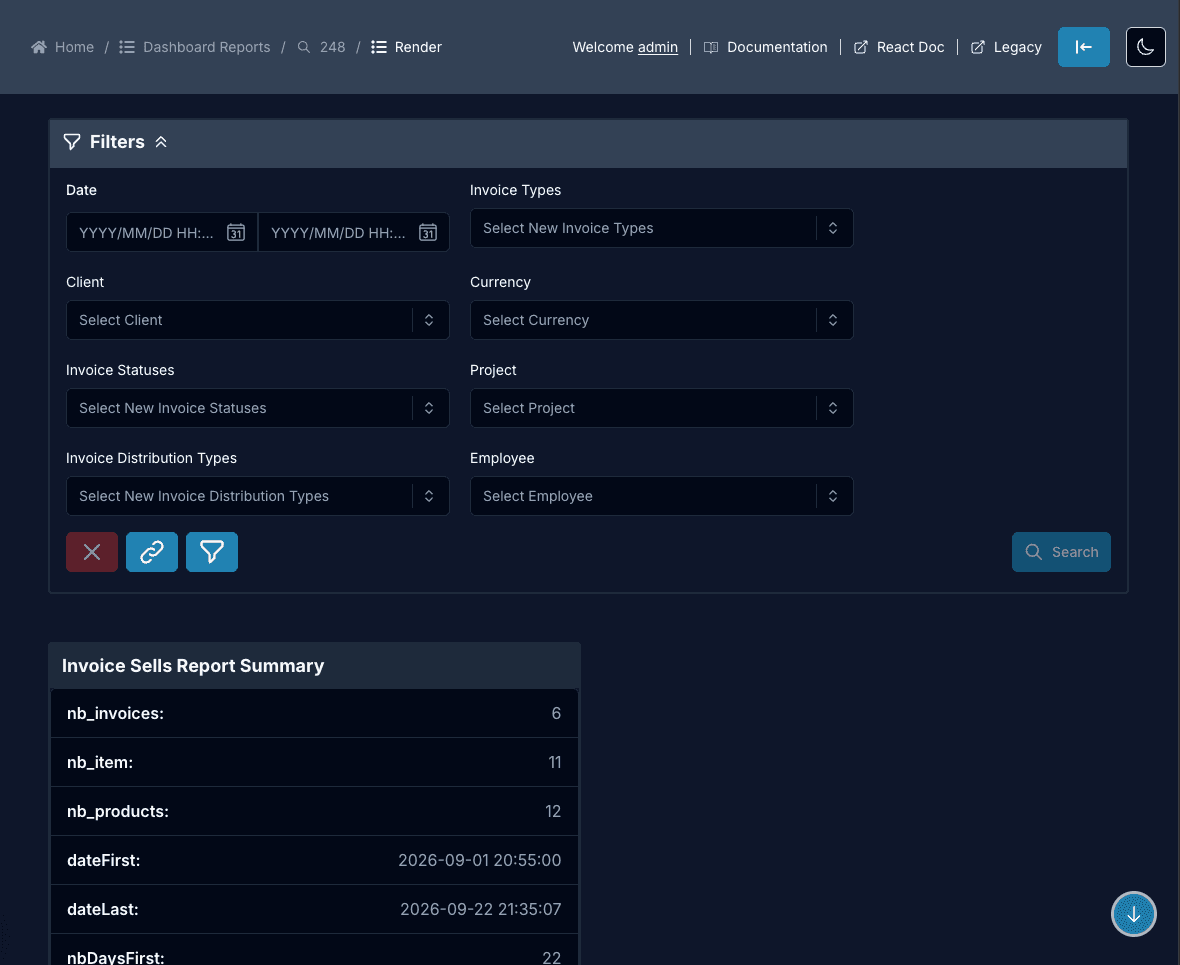
Task: Toggle dark mode with the moon button
Action: tap(1145, 47)
